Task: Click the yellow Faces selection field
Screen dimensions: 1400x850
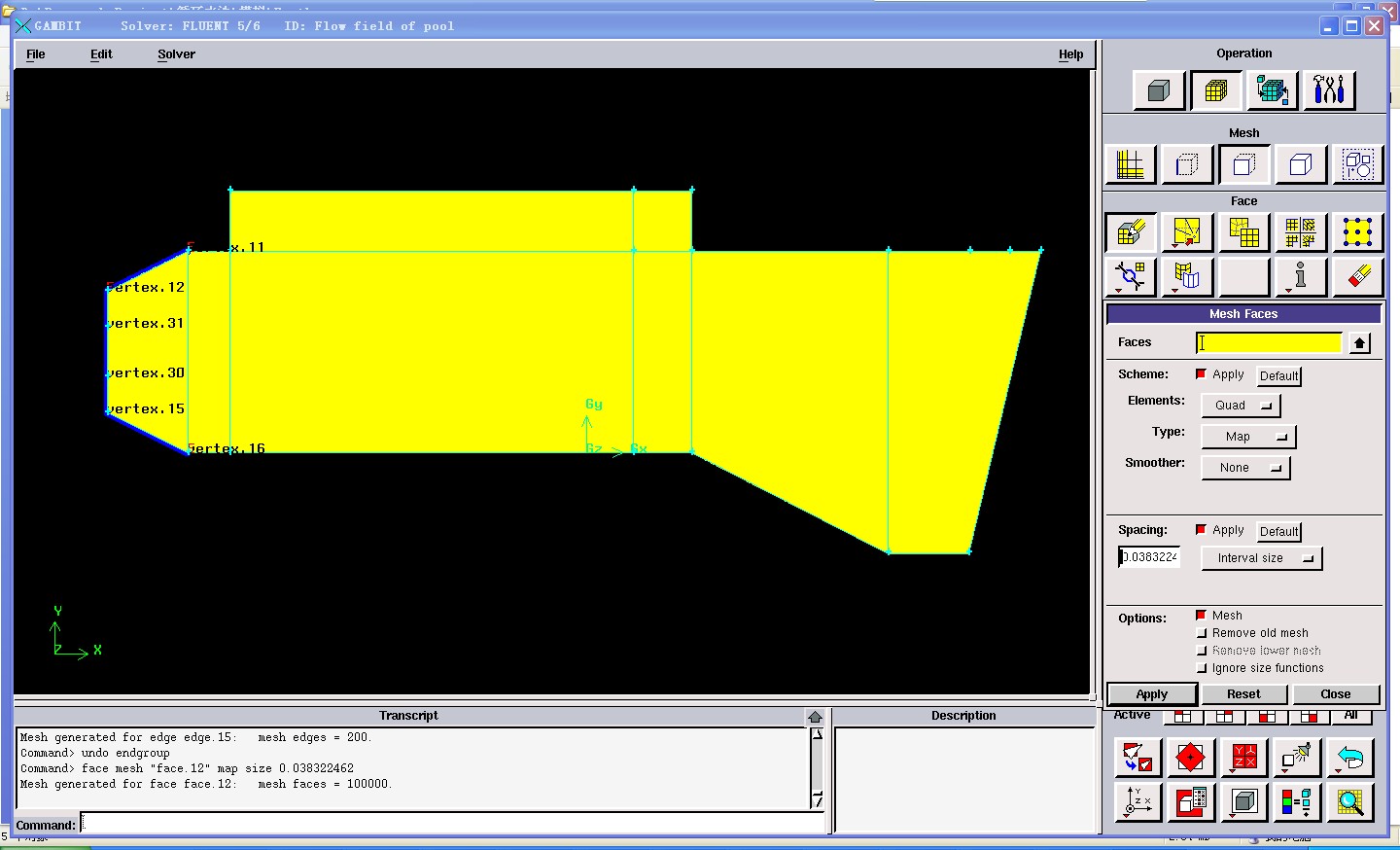Action: point(1269,342)
